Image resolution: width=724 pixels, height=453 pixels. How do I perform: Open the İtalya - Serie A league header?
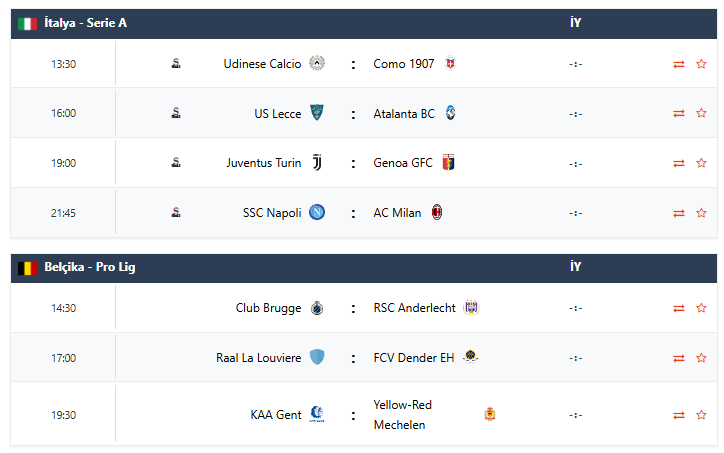(x=86, y=23)
